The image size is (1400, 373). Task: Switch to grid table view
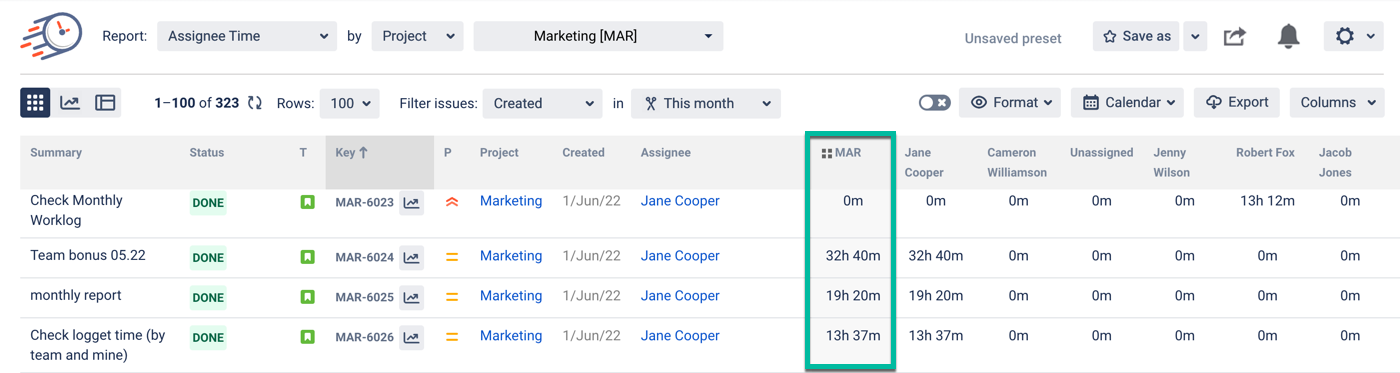pos(36,102)
